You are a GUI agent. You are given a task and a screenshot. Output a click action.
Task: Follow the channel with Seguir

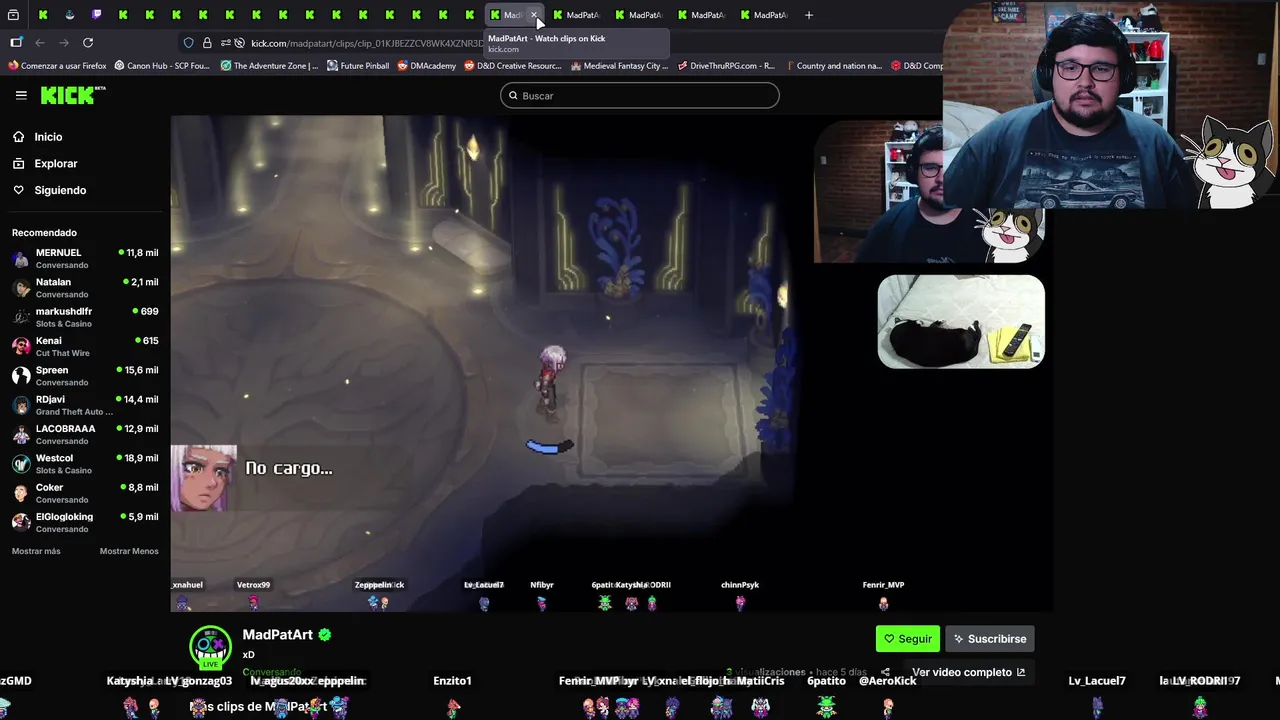908,639
